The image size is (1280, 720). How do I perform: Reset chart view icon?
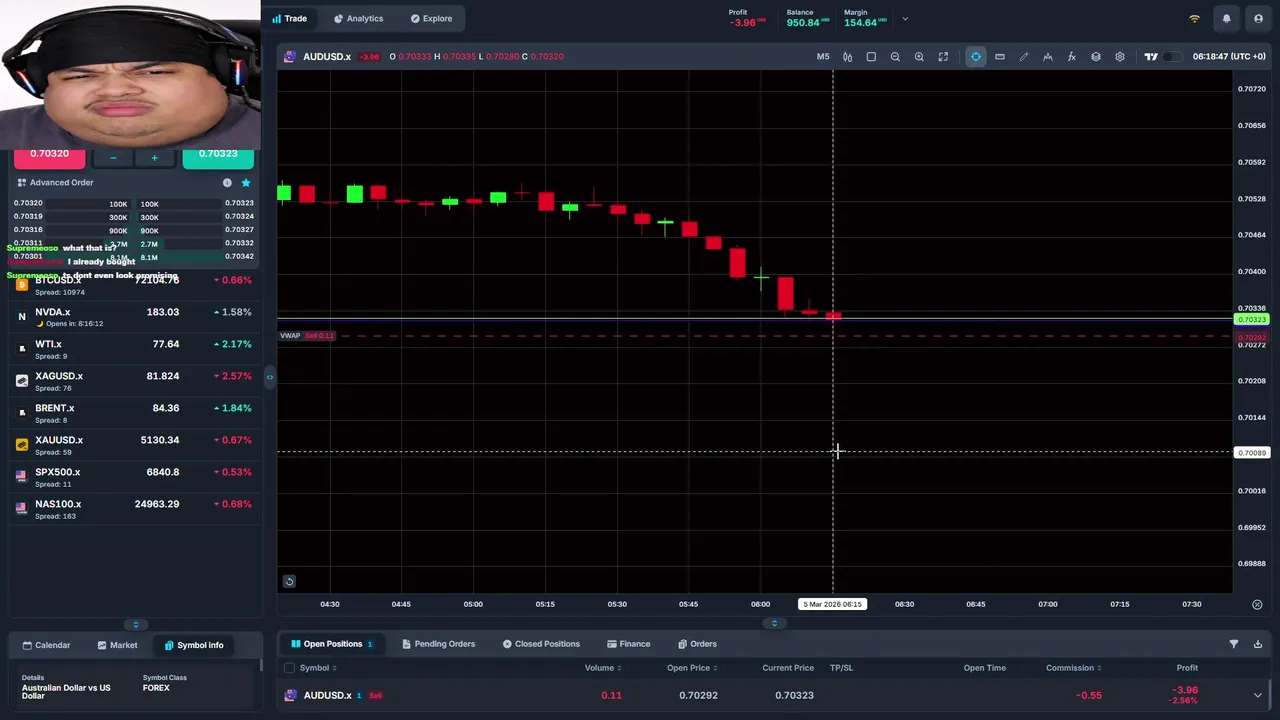289,581
